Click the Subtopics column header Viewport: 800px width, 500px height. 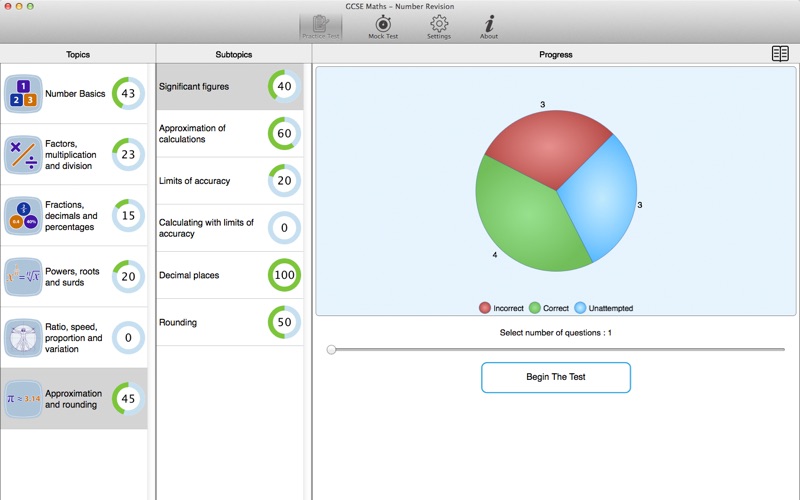[x=234, y=54]
